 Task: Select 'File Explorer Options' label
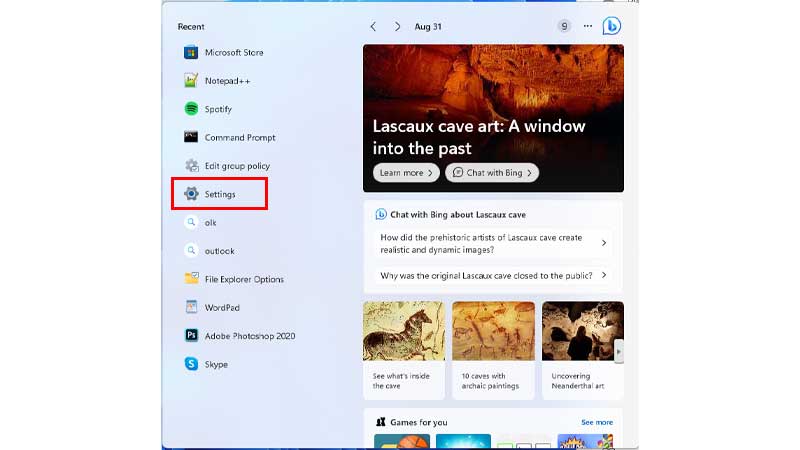(244, 279)
